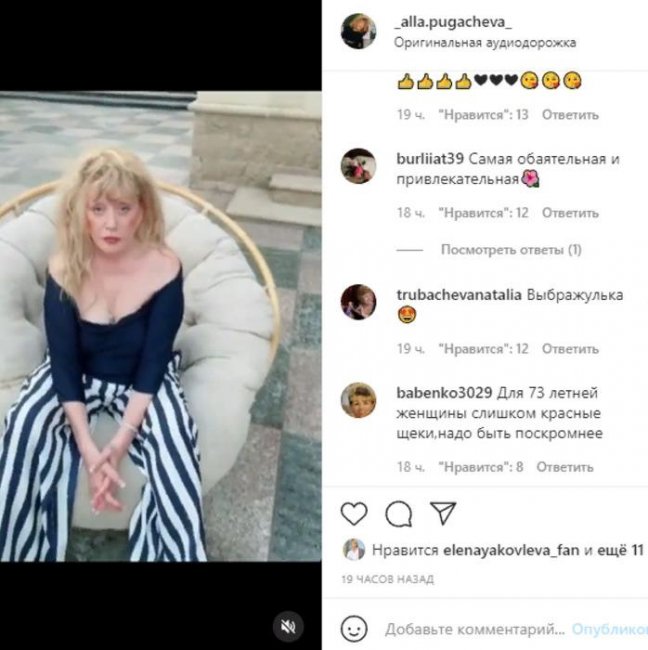The width and height of the screenshot is (648, 650).
Task: Like the post with the heart icon
Action: pyautogui.click(x=354, y=513)
